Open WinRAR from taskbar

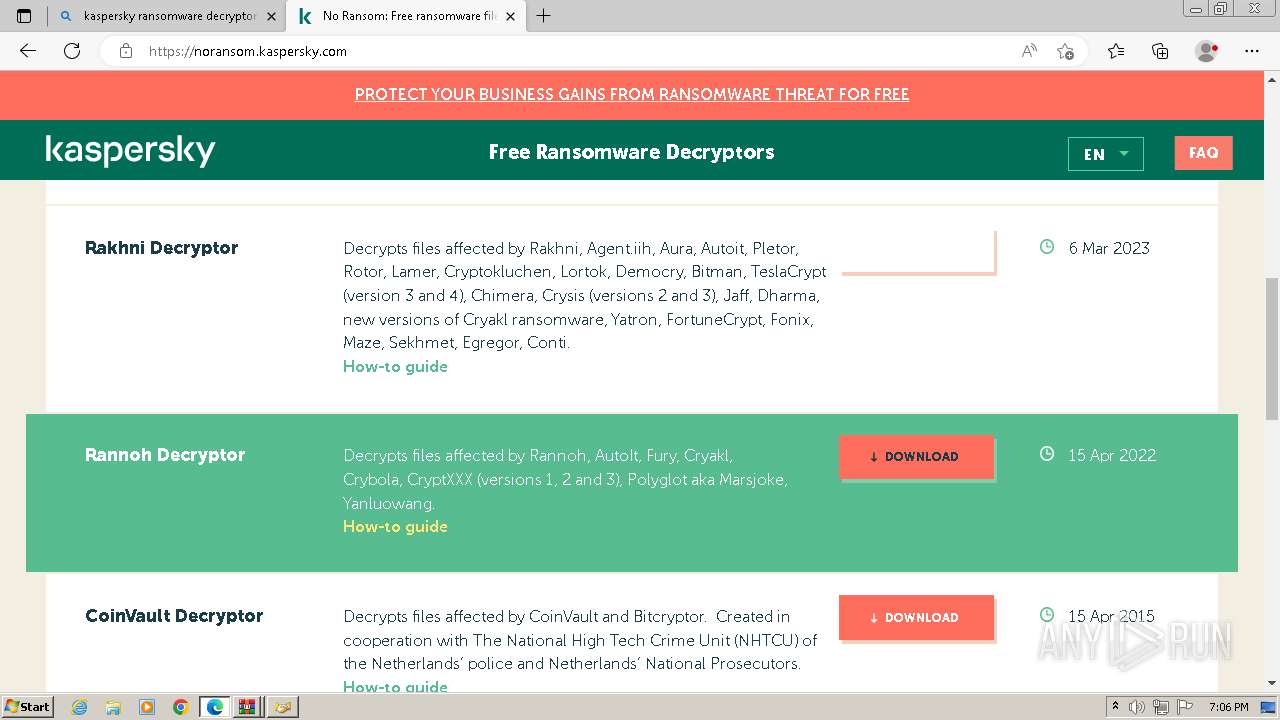click(x=247, y=707)
